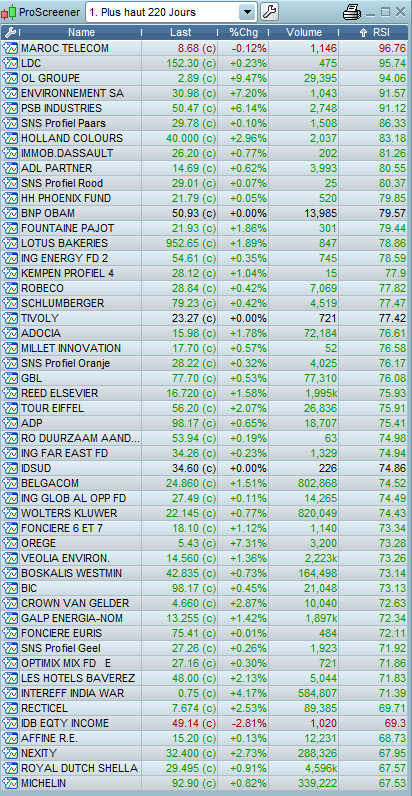The width and height of the screenshot is (412, 796).
Task: Click the volume cell 802,868
Action: click(318, 483)
